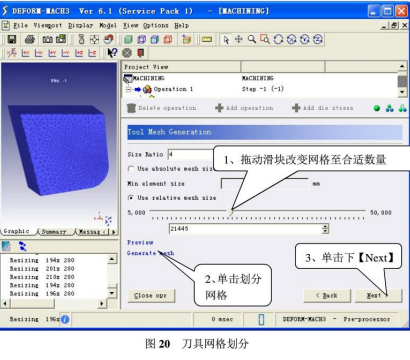This screenshot has height=360, width=410.
Task: Click message log scroll-down arrow
Action: 112,293
